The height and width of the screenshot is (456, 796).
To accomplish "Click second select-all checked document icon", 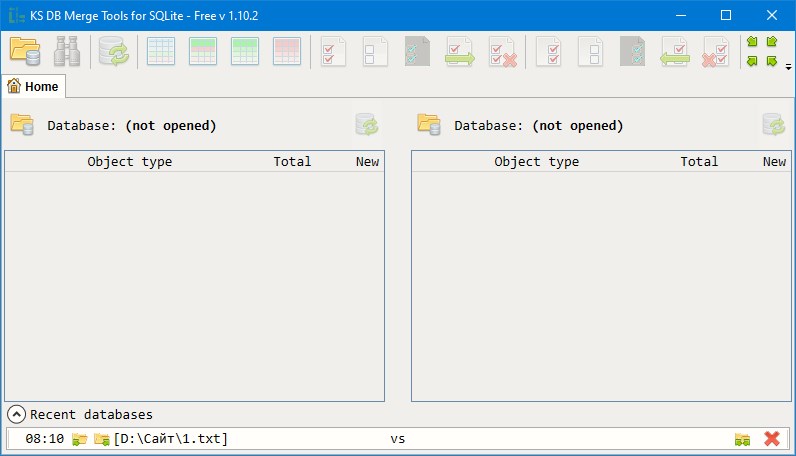I will click(549, 51).
